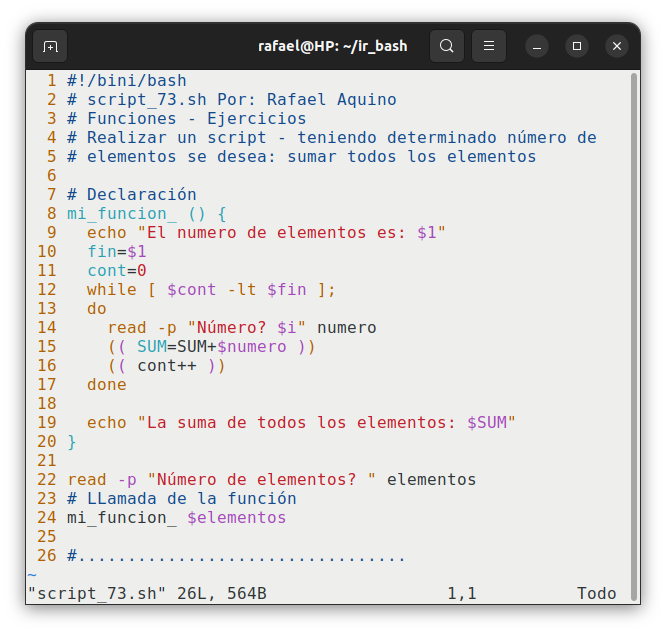The height and width of the screenshot is (633, 666).
Task: Click the read -p Número? $i numero line
Action: click(x=242, y=328)
